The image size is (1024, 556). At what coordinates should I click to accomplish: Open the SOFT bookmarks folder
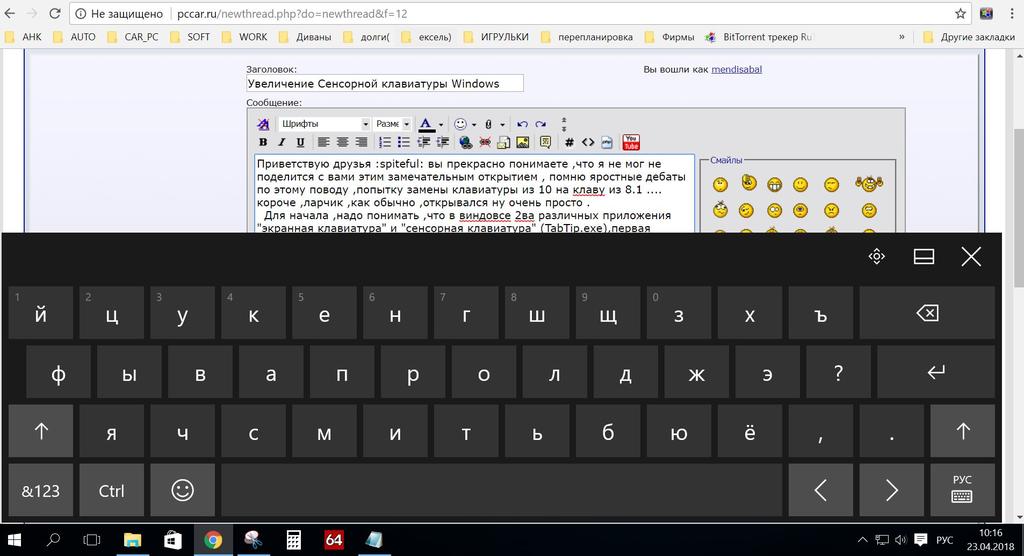(191, 37)
